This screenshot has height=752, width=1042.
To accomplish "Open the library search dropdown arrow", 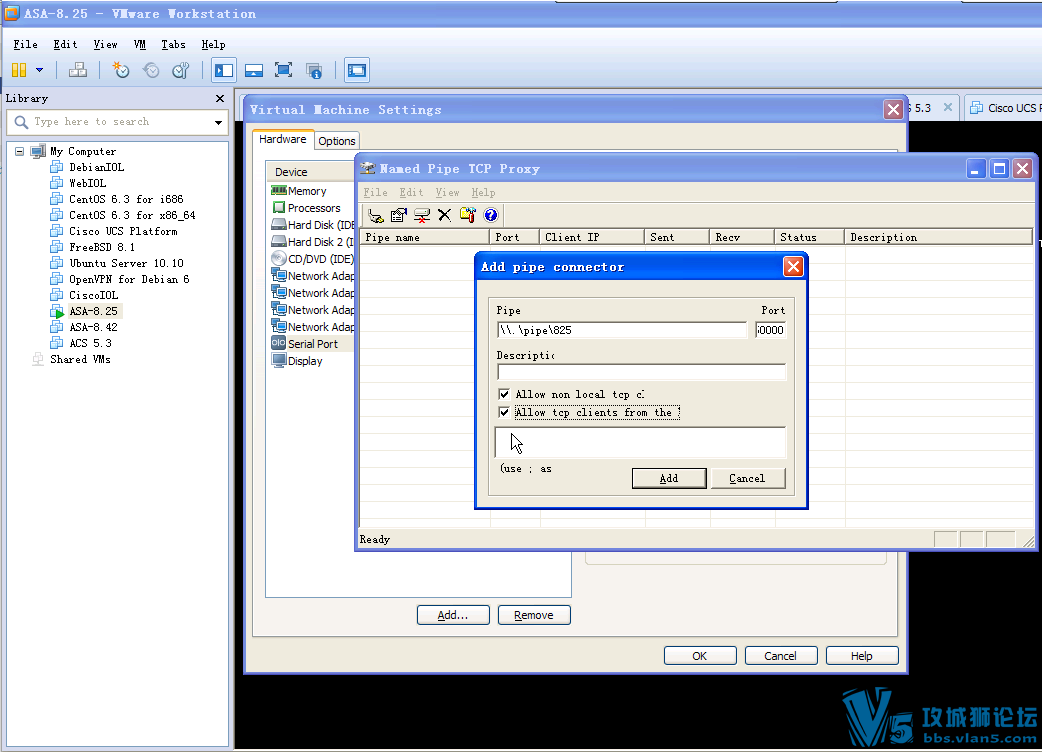I will (218, 122).
